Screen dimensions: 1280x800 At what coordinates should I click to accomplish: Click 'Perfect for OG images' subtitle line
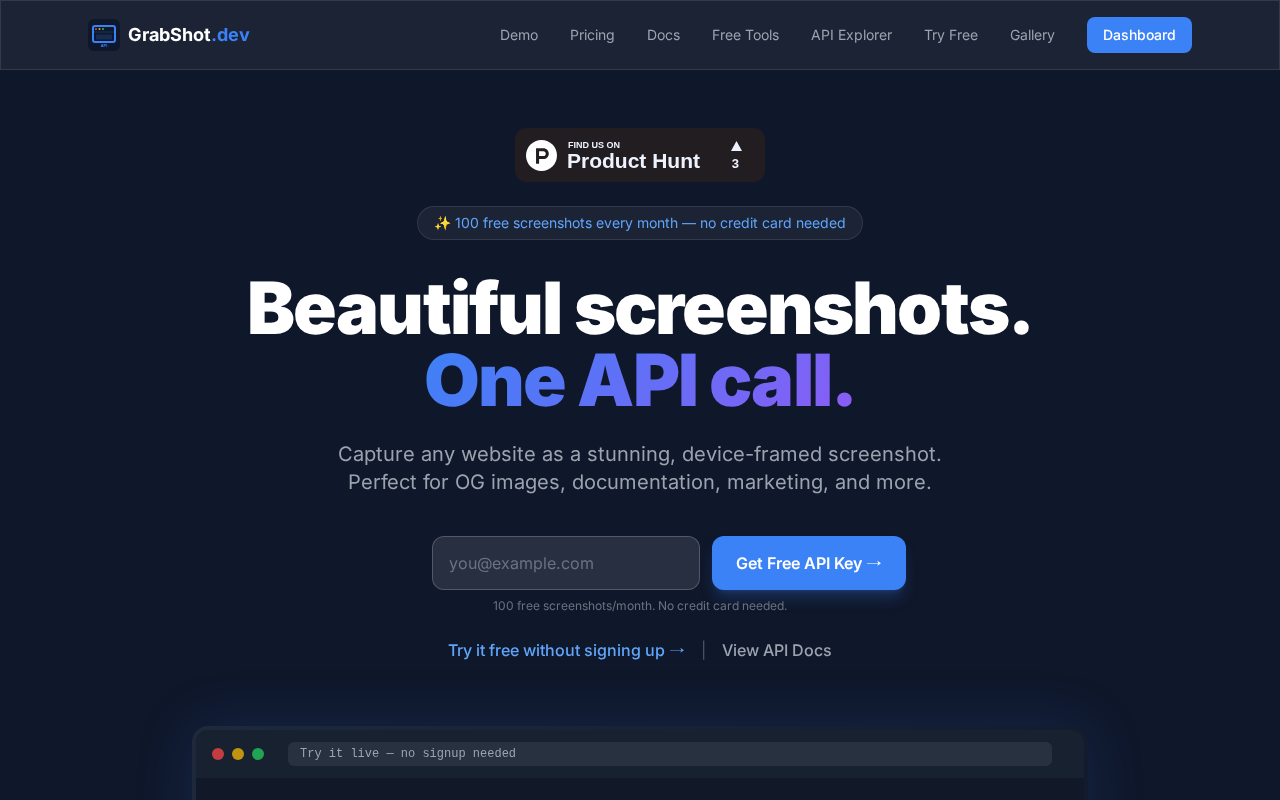coord(640,482)
